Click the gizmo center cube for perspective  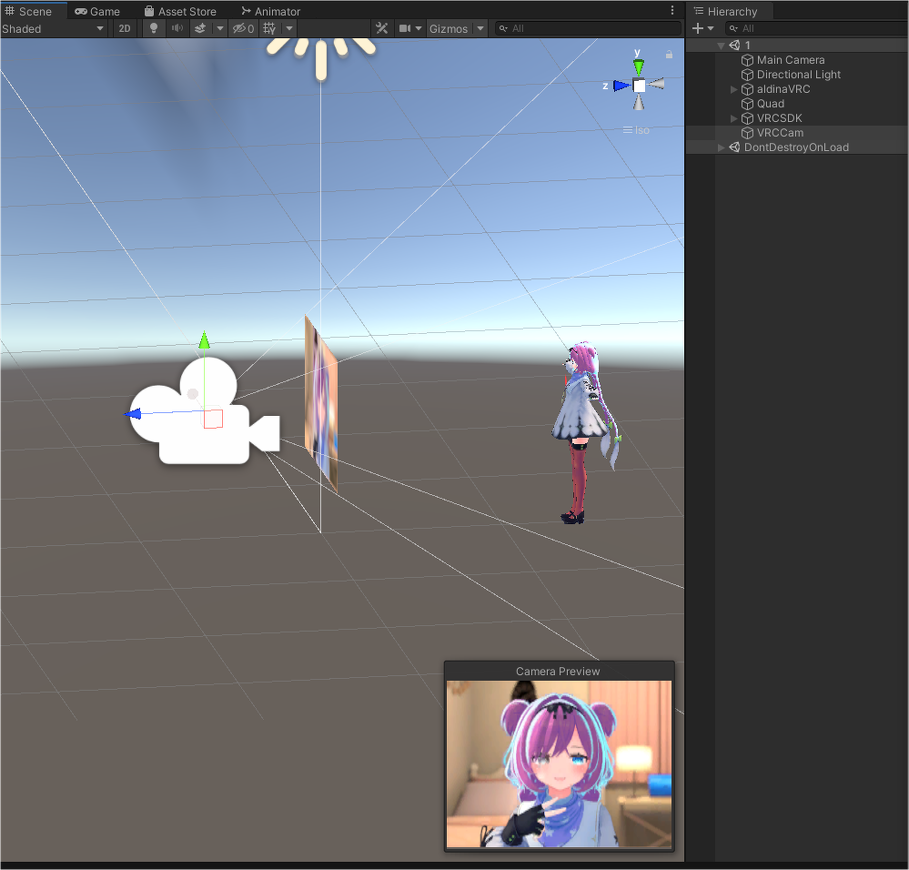(638, 86)
